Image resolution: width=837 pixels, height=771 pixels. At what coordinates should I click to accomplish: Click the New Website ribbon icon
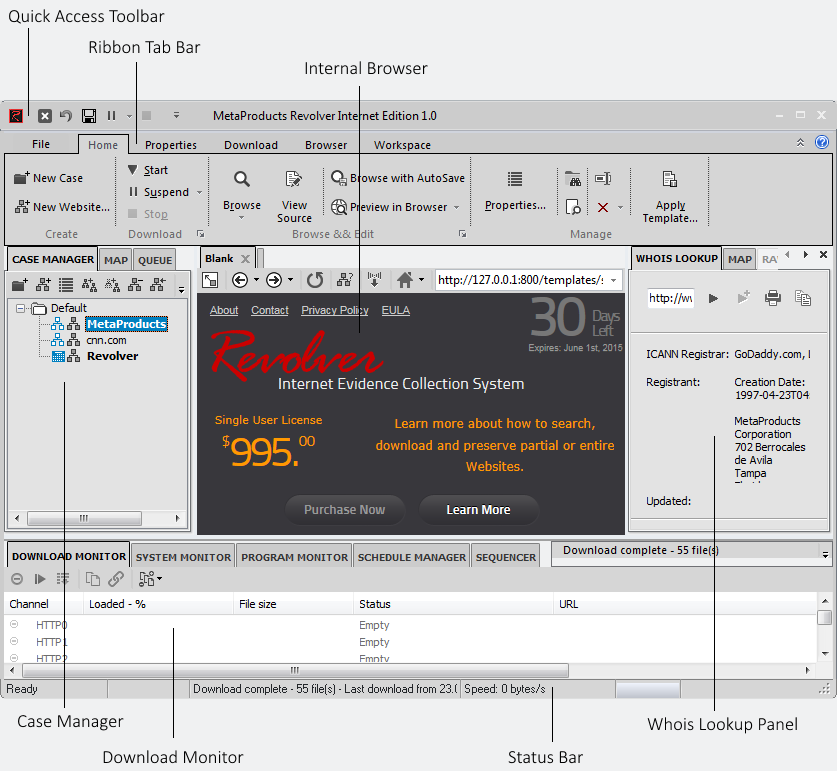coord(22,207)
